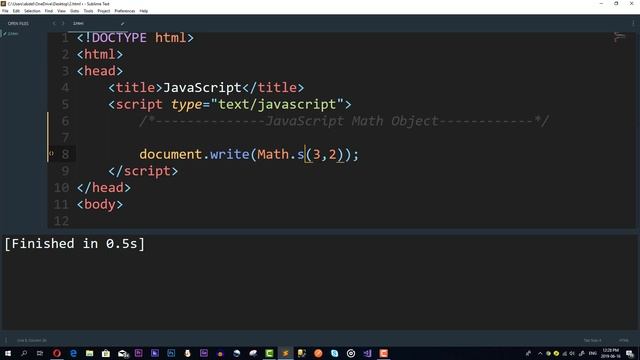Click the opening html tag on line 2
640x360 pixels.
coord(100,54)
